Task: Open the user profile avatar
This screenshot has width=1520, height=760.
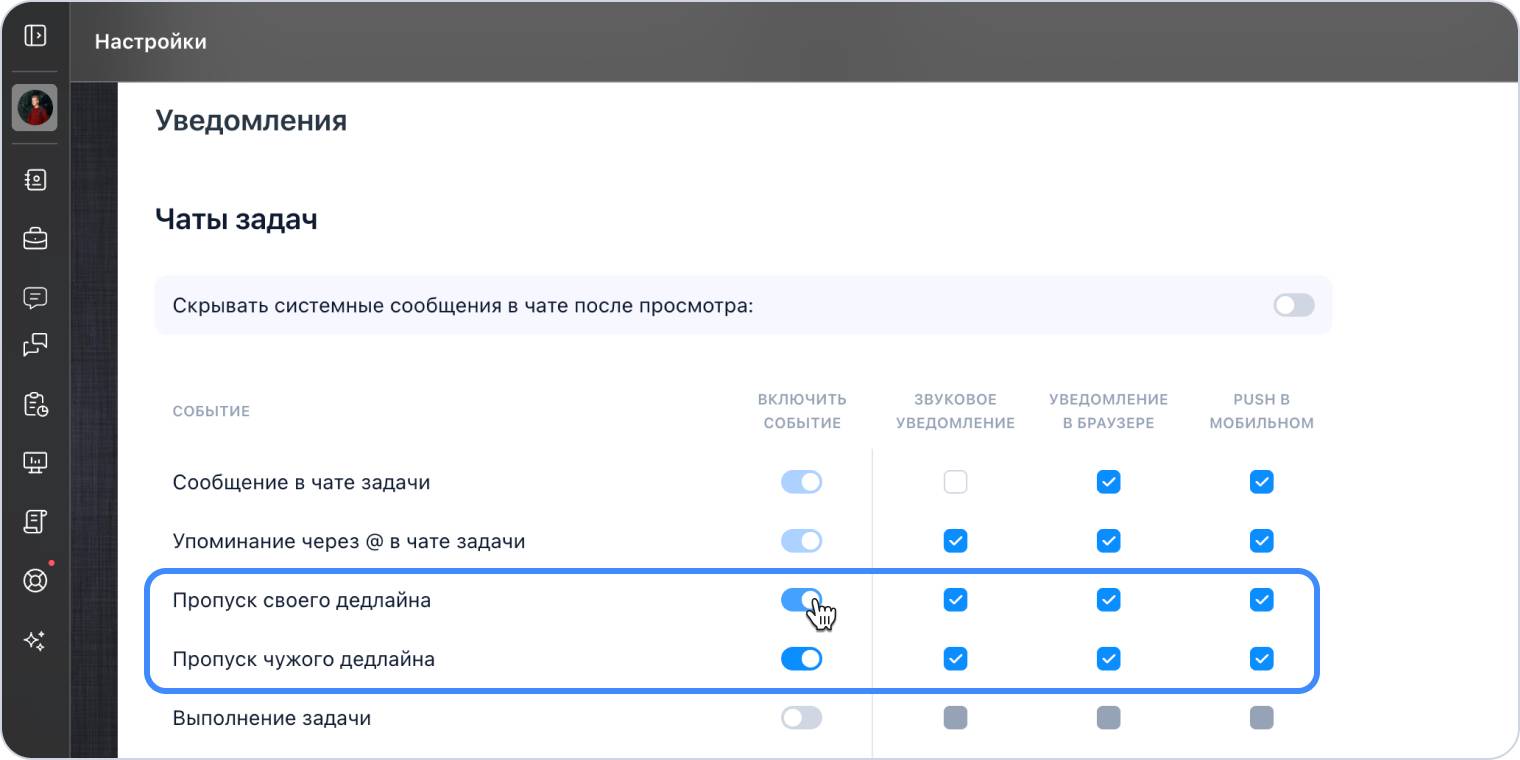Action: click(x=35, y=107)
